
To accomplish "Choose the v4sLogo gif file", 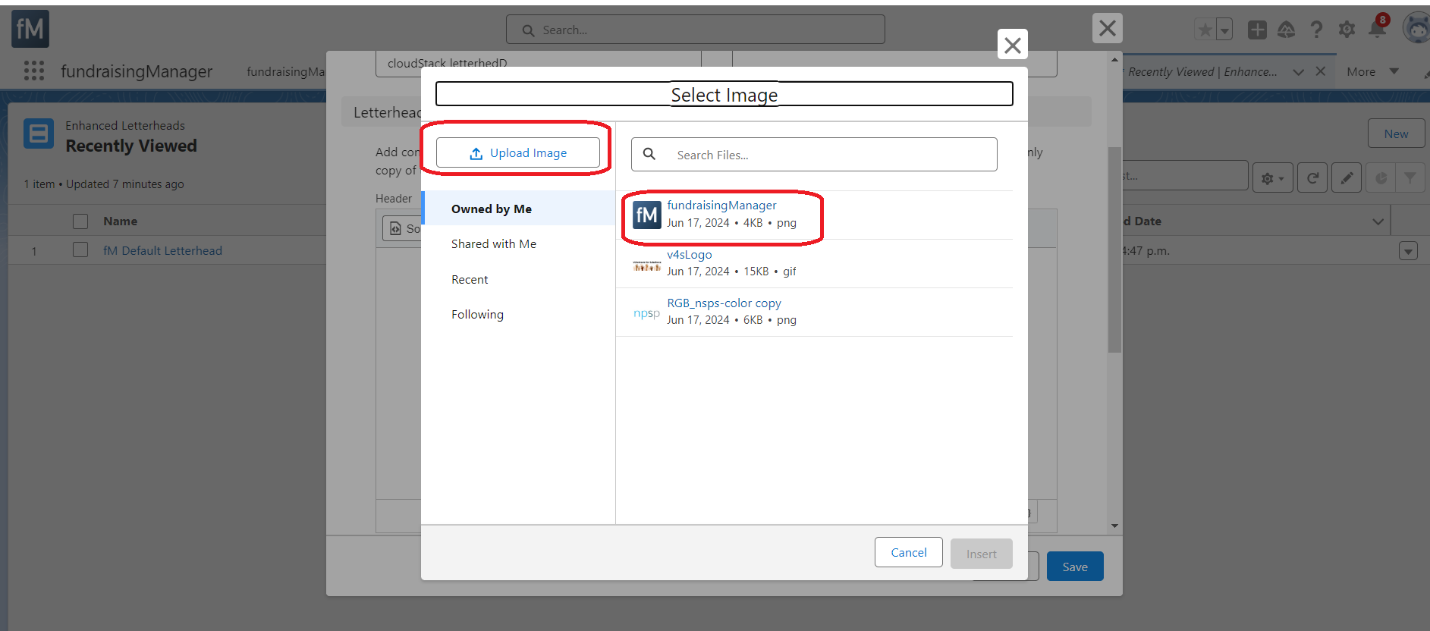I will coord(814,263).
